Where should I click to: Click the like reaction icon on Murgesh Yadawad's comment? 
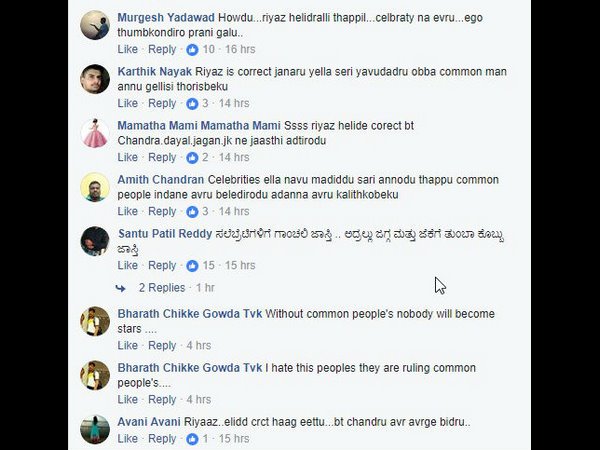[x=192, y=49]
